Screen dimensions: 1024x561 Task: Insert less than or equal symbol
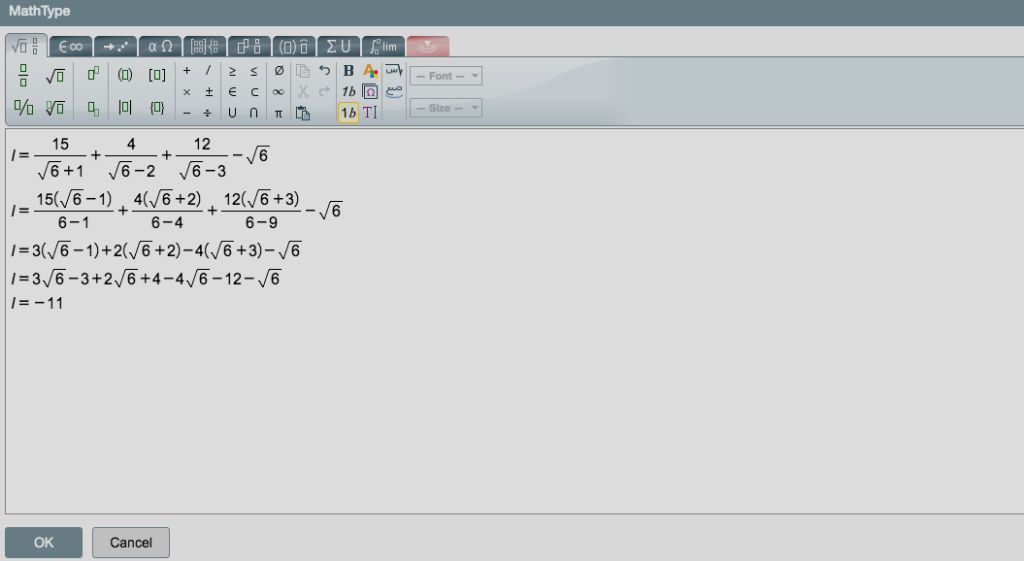click(x=254, y=71)
